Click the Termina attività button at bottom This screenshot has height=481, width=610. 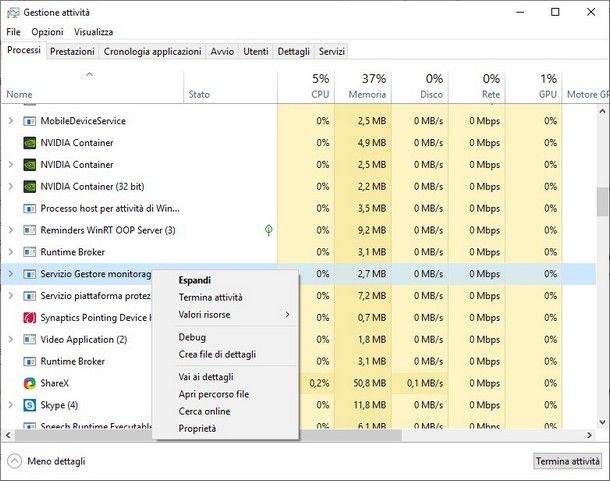pos(567,461)
